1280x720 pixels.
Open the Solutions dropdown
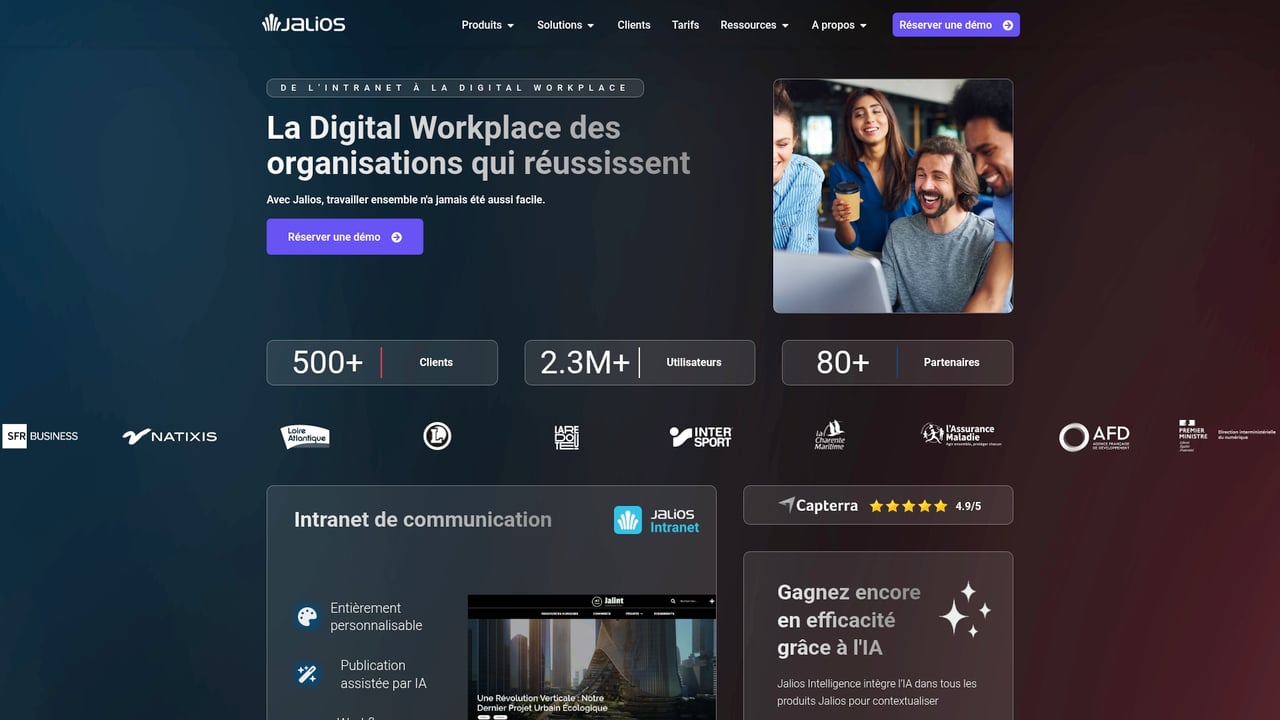click(564, 25)
